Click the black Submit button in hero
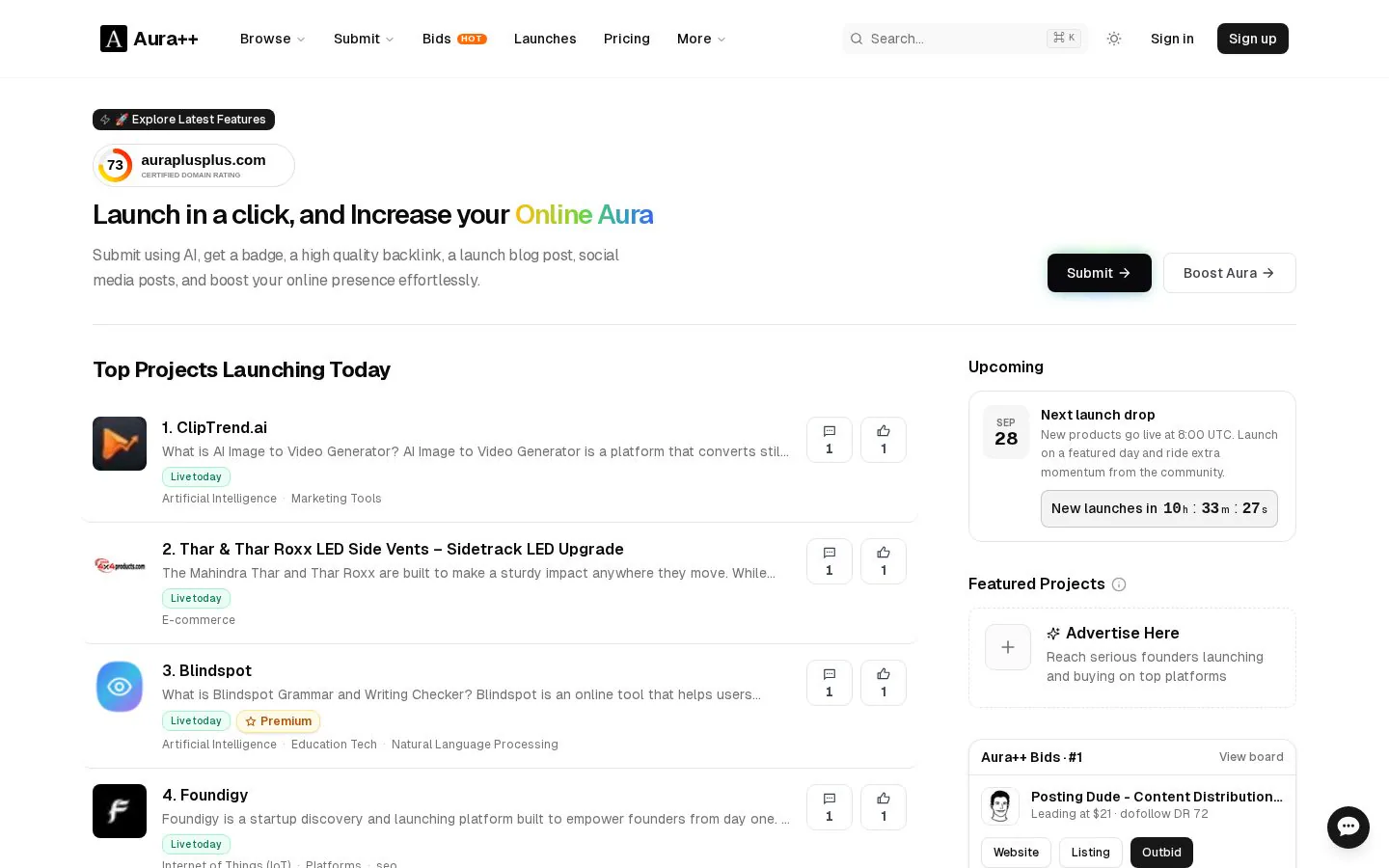 (x=1100, y=273)
